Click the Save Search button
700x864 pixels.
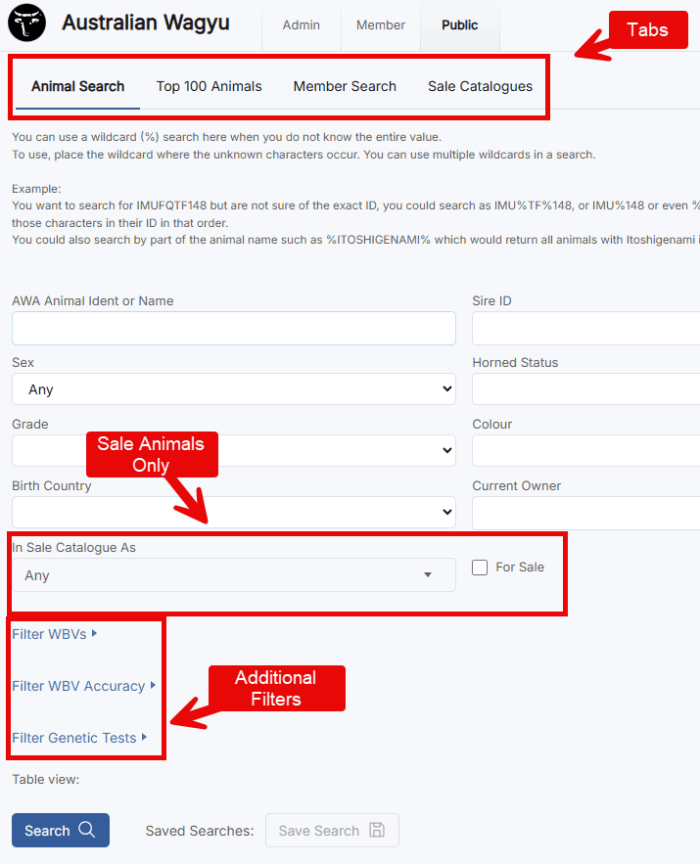(x=332, y=830)
